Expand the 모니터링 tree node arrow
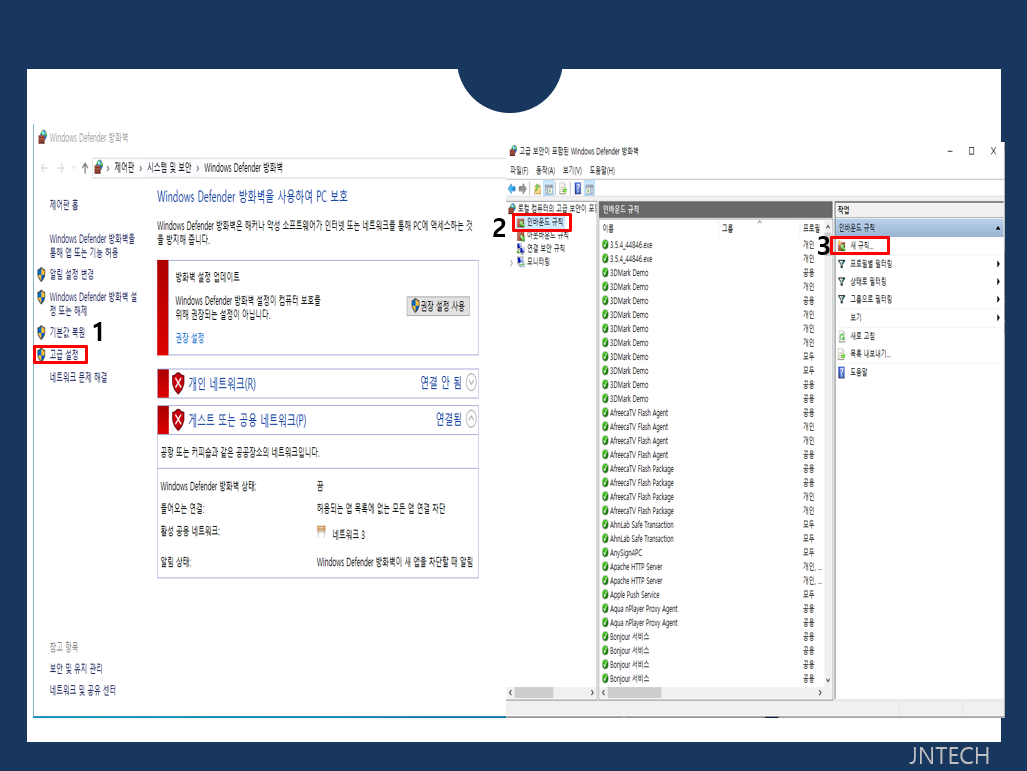 (512, 262)
